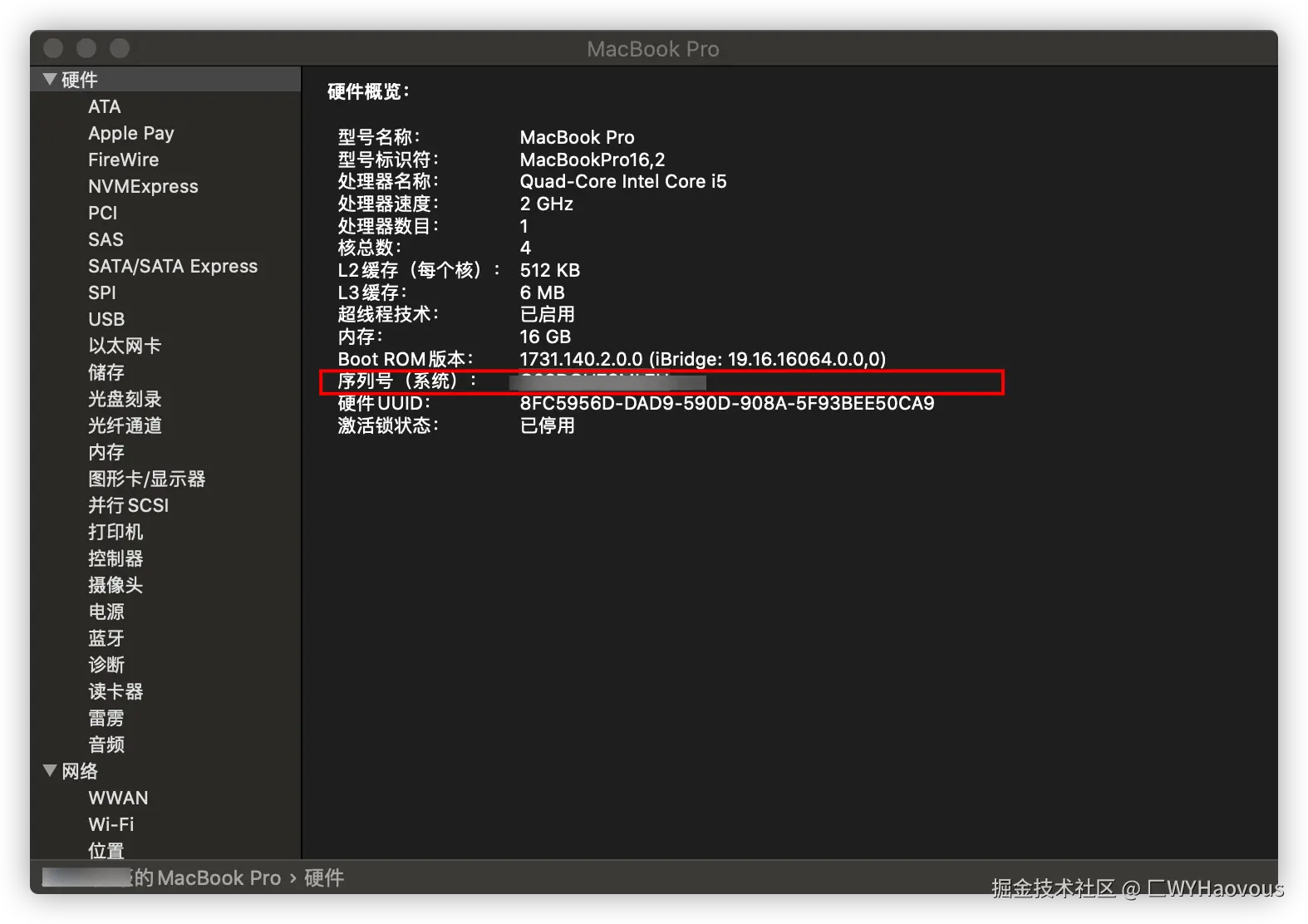
Task: Click the 6 MB L3 cache value
Action: point(543,292)
